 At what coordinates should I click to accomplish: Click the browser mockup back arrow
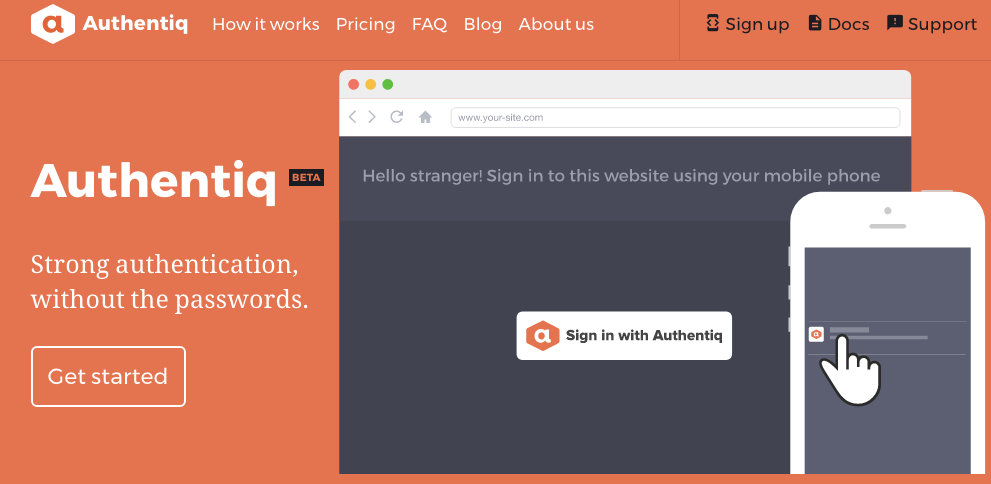[x=353, y=117]
